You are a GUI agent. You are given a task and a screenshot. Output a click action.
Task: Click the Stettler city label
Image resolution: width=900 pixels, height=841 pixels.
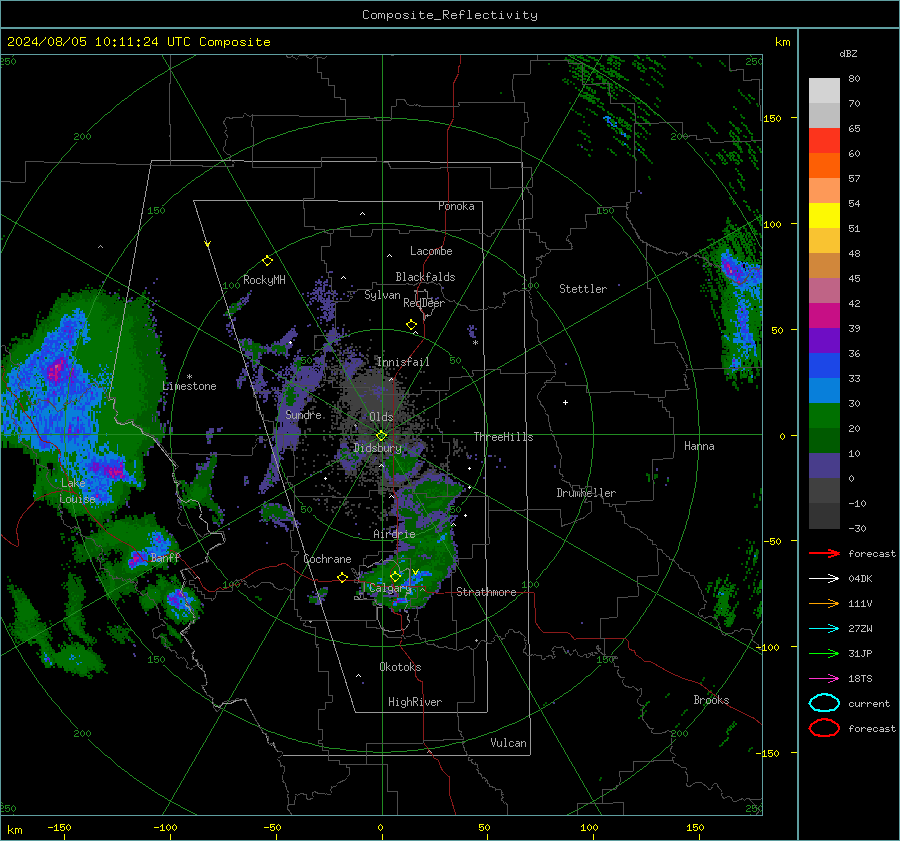coord(583,289)
